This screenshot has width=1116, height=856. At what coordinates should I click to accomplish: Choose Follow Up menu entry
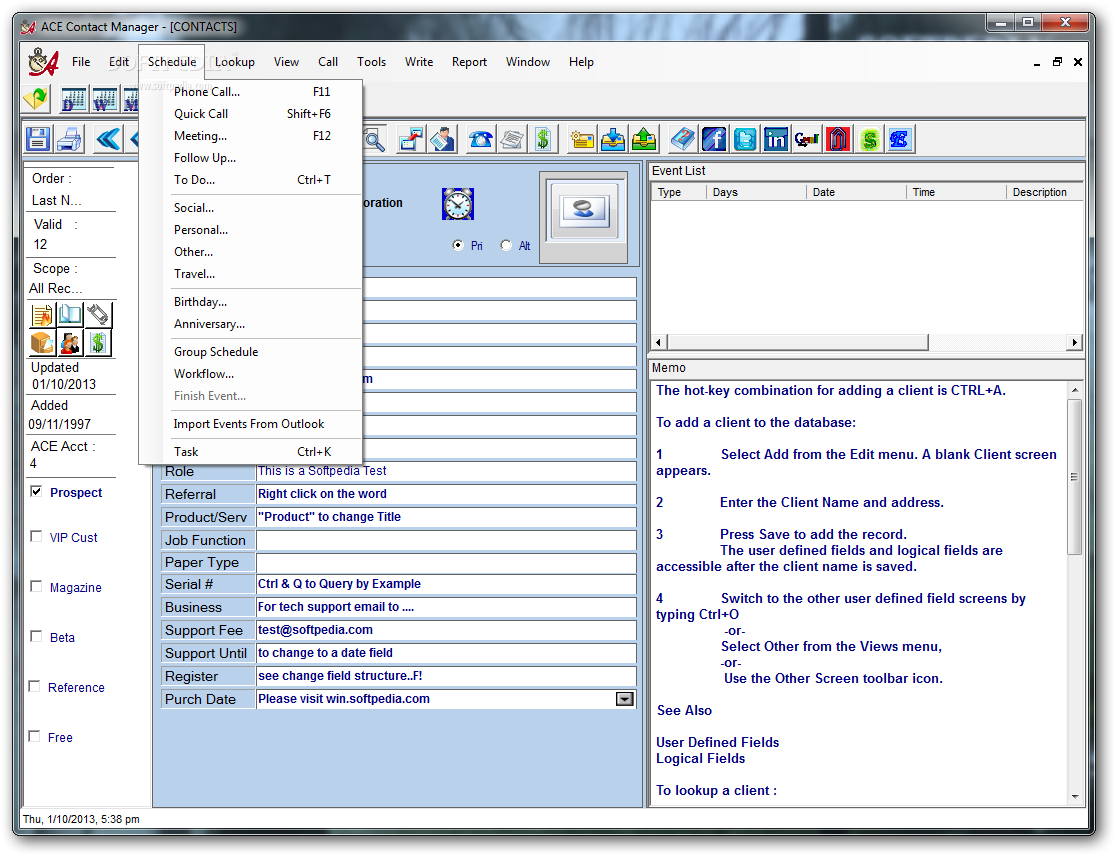tap(252, 158)
